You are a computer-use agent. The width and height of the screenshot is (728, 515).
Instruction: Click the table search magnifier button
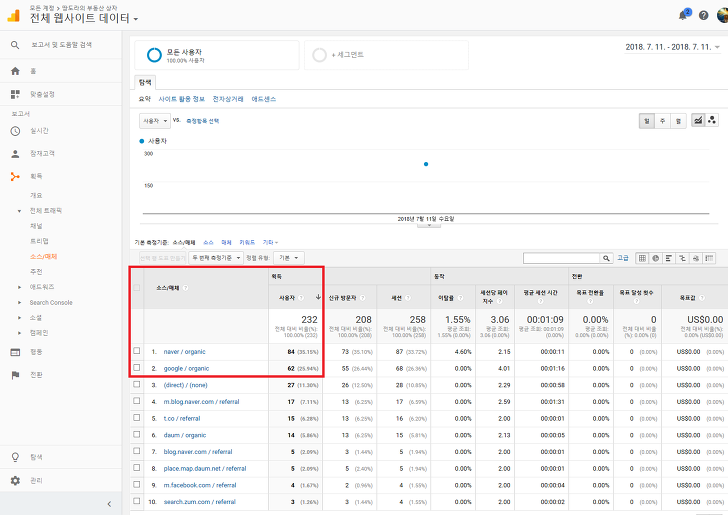pyautogui.click(x=606, y=258)
